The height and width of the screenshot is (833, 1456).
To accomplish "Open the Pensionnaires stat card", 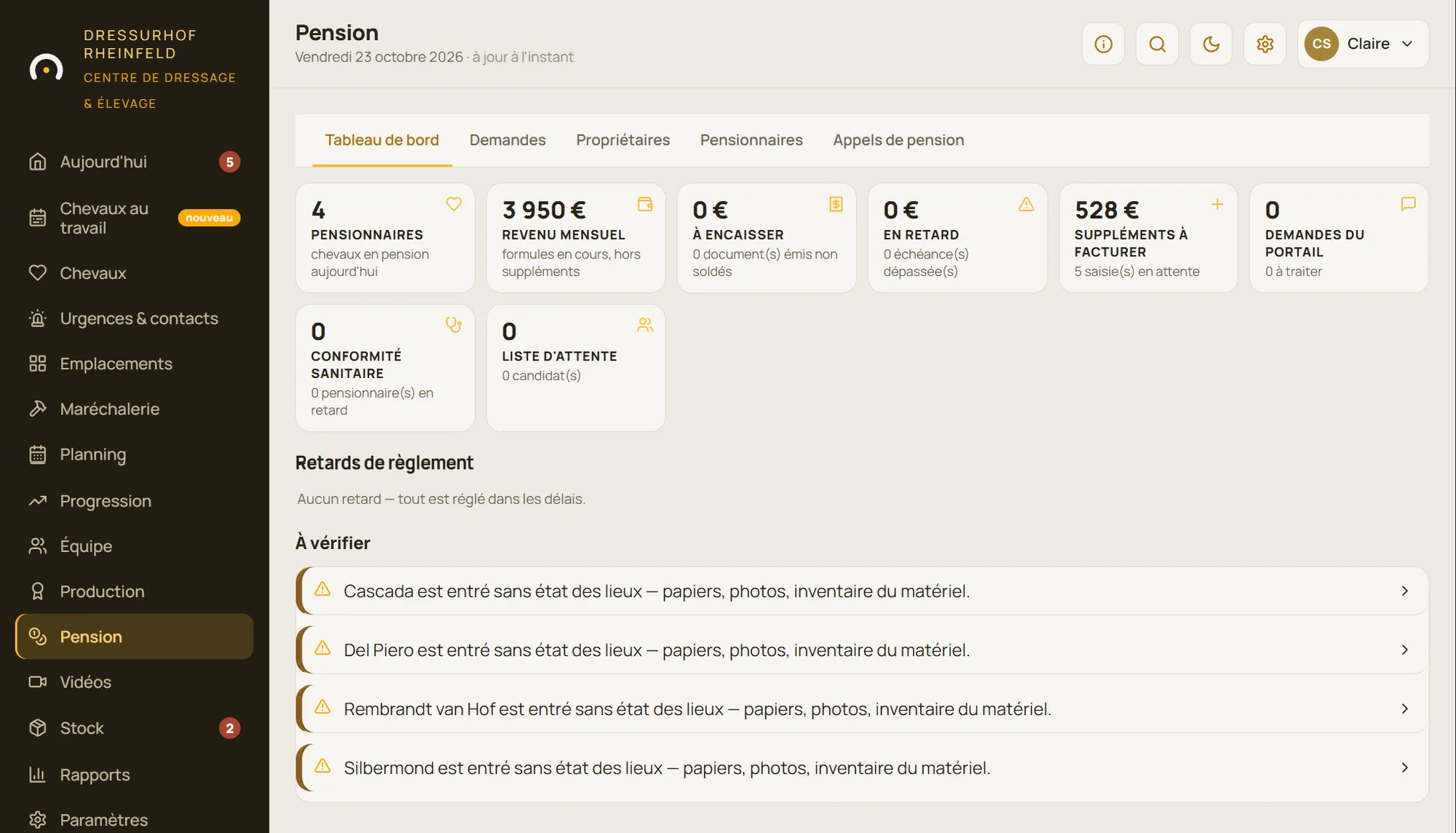I will [x=385, y=238].
